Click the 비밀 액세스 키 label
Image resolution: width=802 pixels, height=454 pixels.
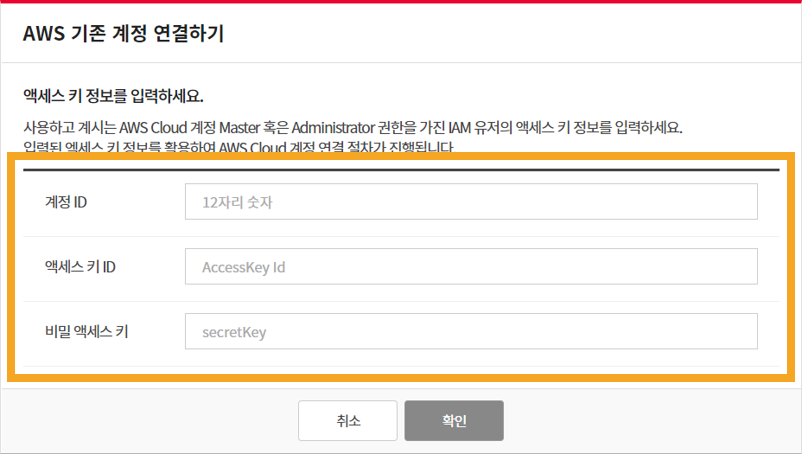pos(86,332)
